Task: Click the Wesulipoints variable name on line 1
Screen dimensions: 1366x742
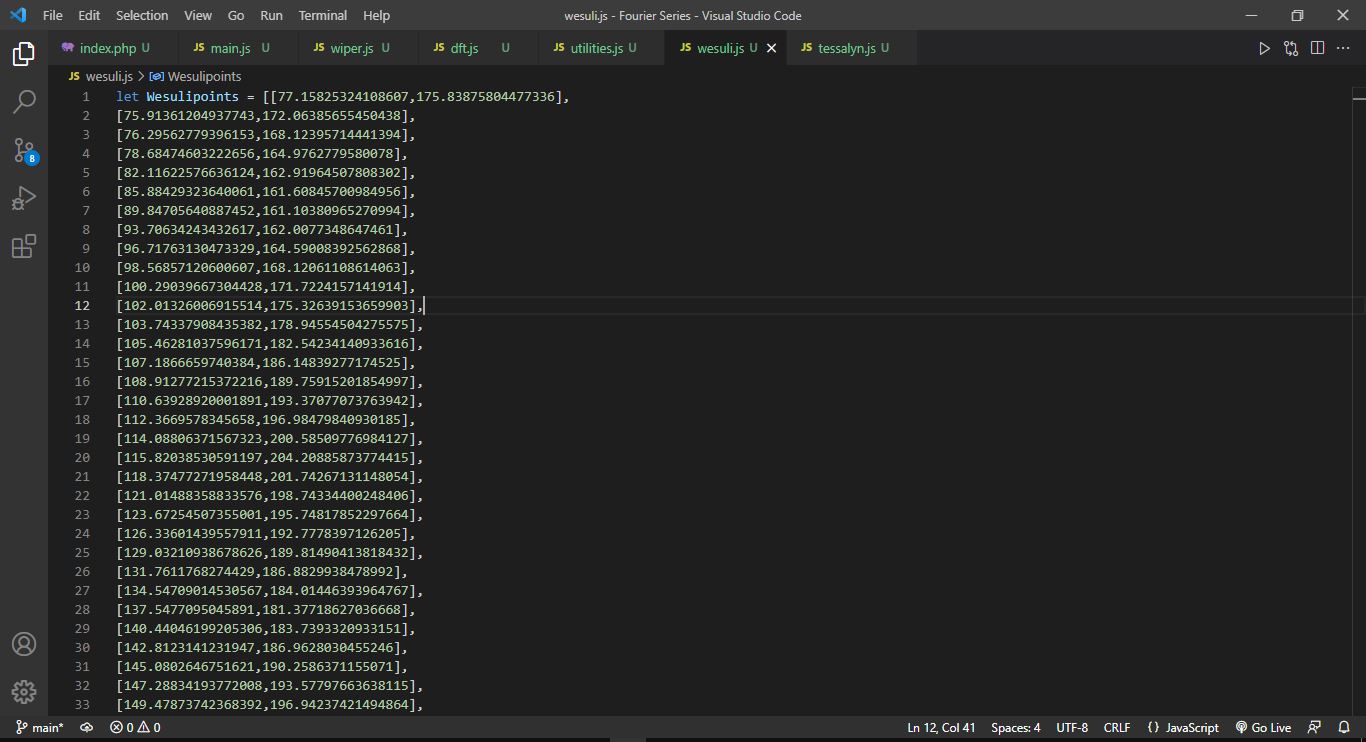Action: pos(193,97)
